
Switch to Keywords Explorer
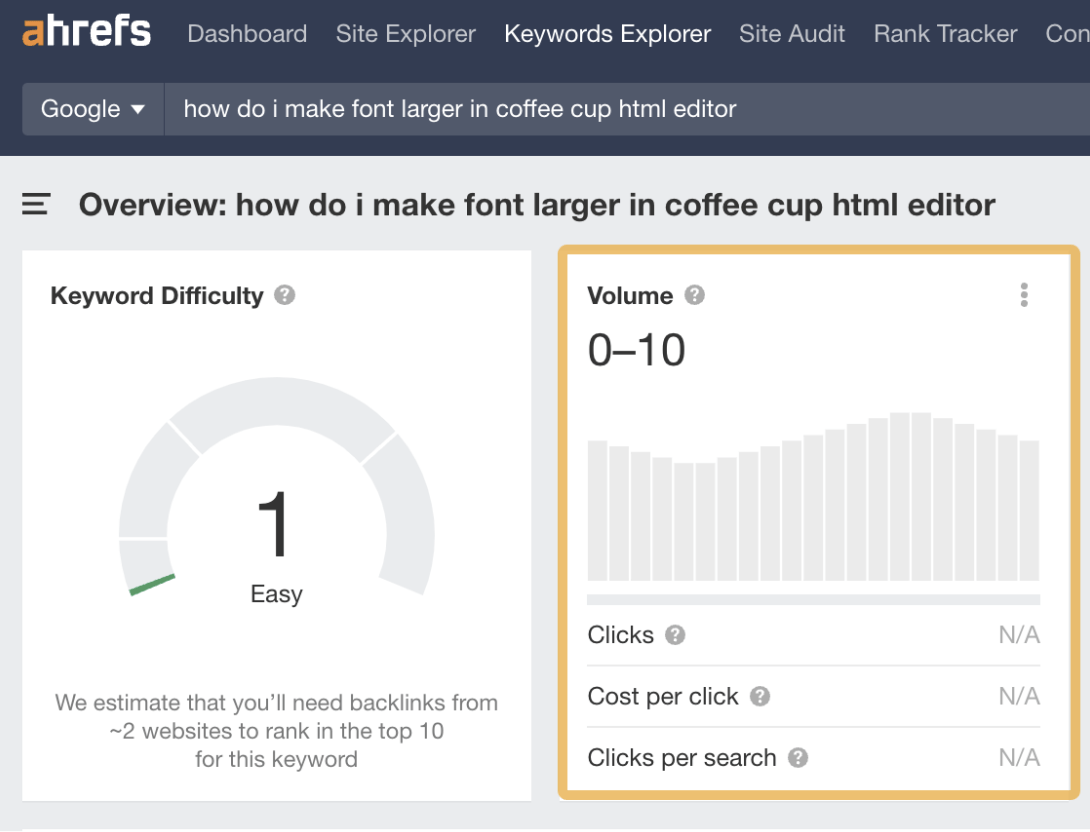click(607, 33)
